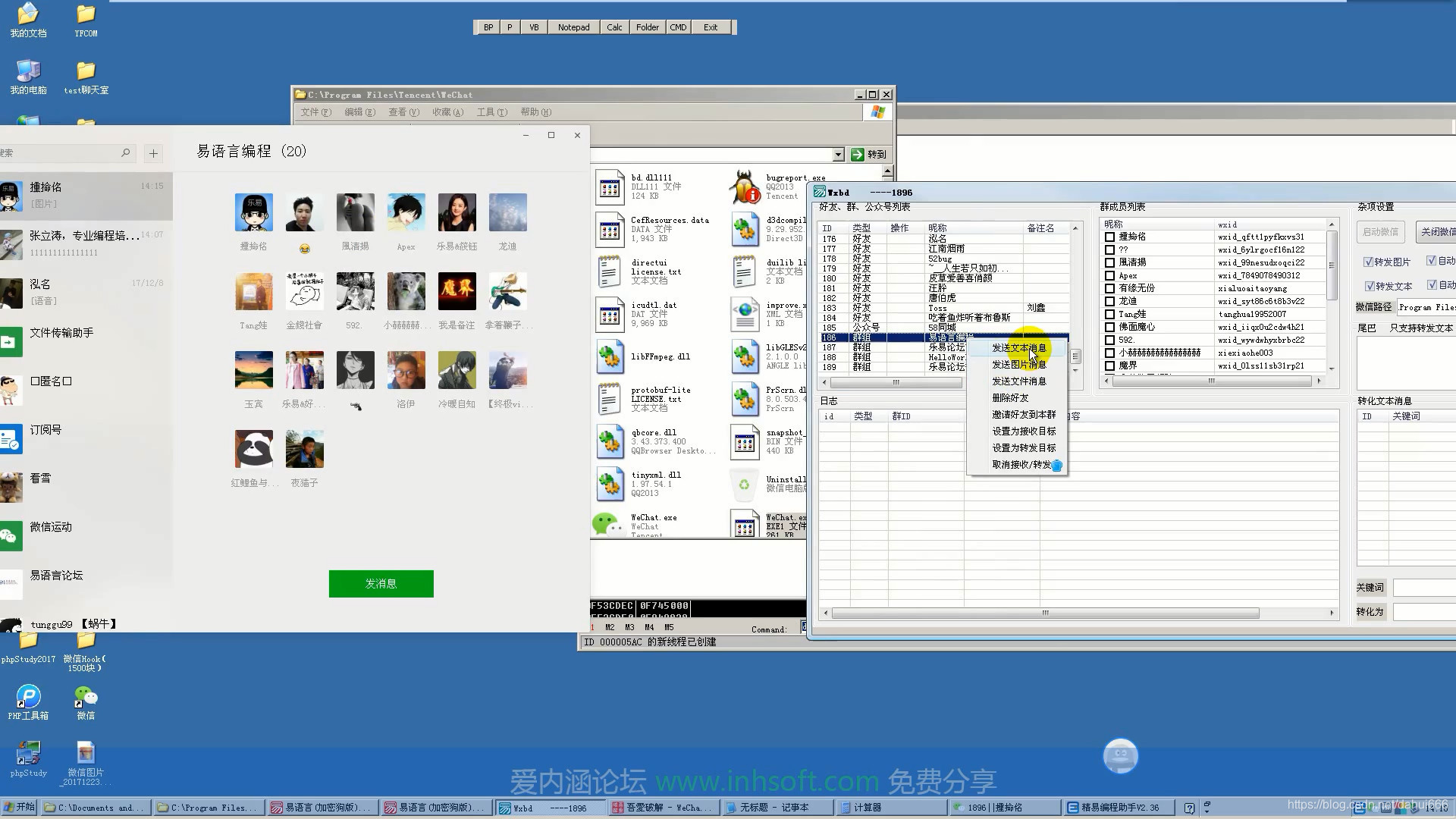Open the YFCOM folder on desktop
The image size is (1456, 819).
point(86,20)
